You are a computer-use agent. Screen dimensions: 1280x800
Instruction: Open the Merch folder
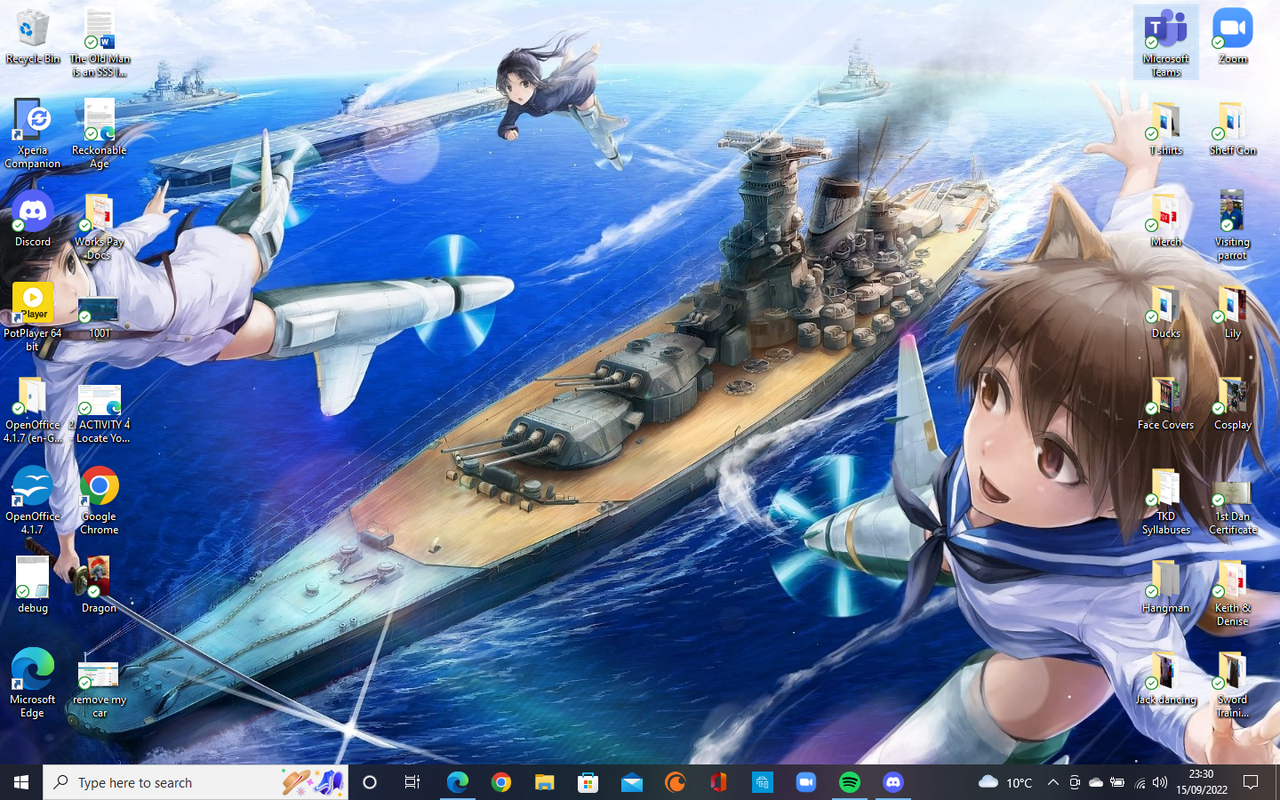click(1166, 219)
